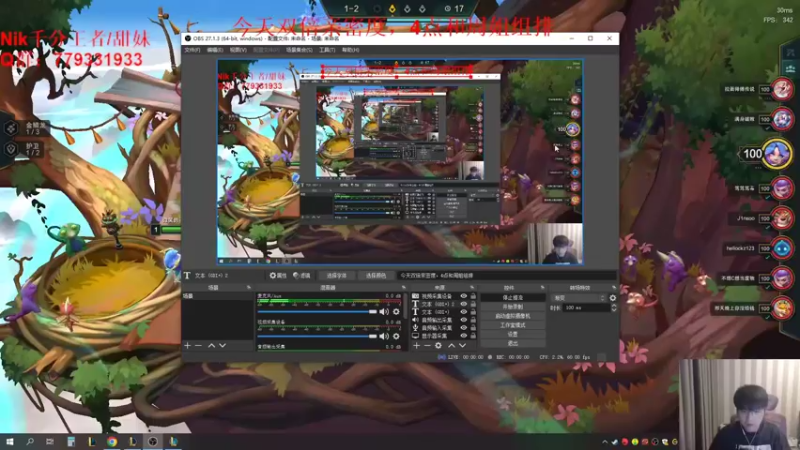Open the 文件(F) menu in OBS

tap(192, 50)
